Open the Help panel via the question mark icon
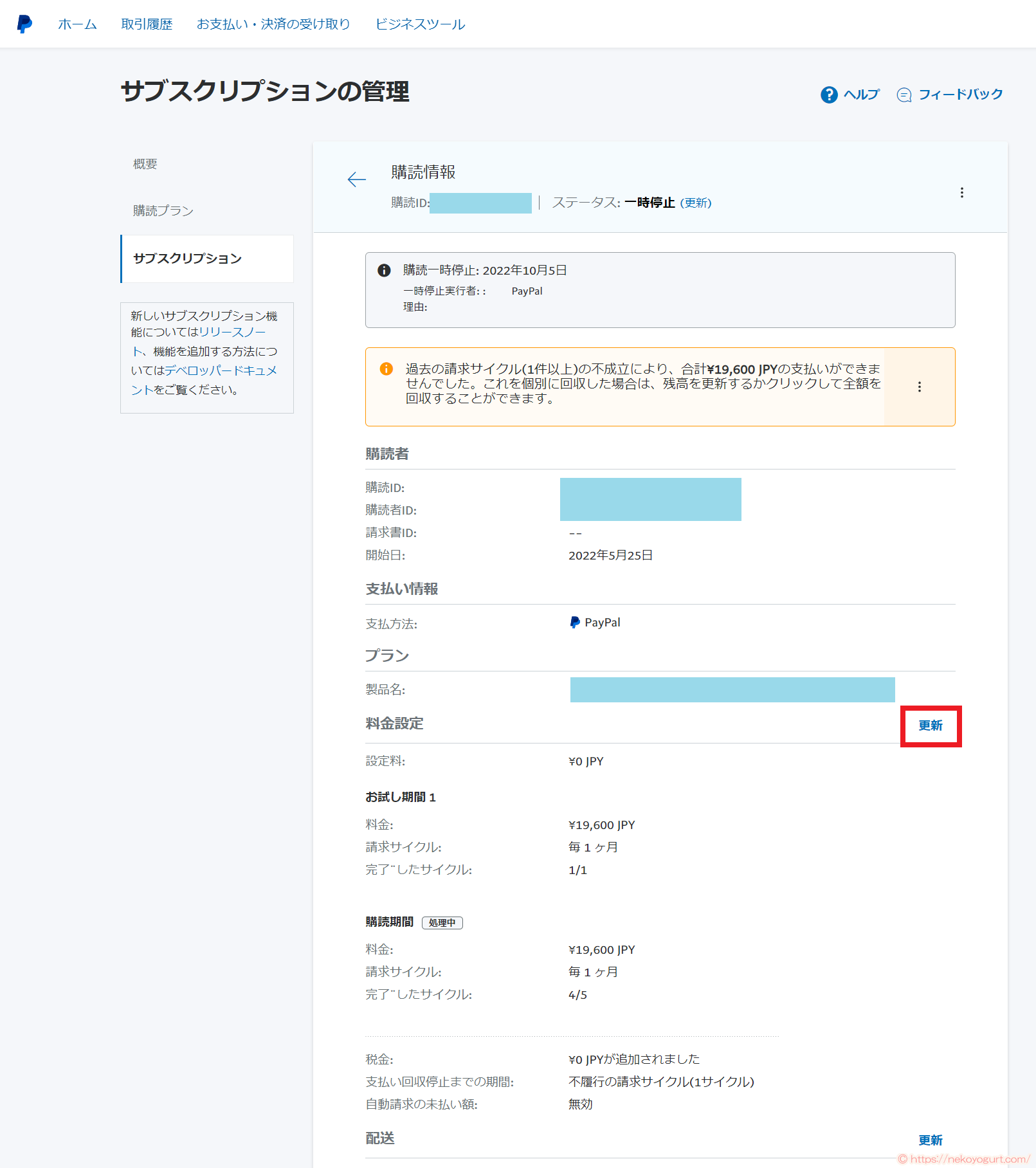Viewport: 1036px width, 1168px height. (x=828, y=95)
